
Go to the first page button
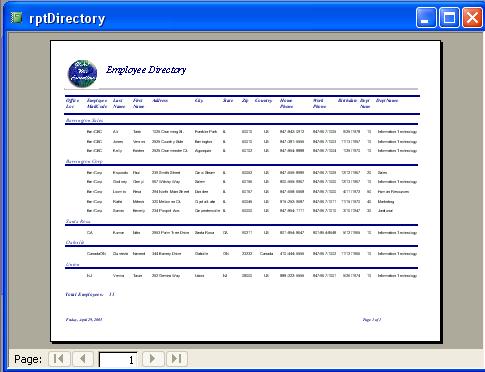click(59, 359)
